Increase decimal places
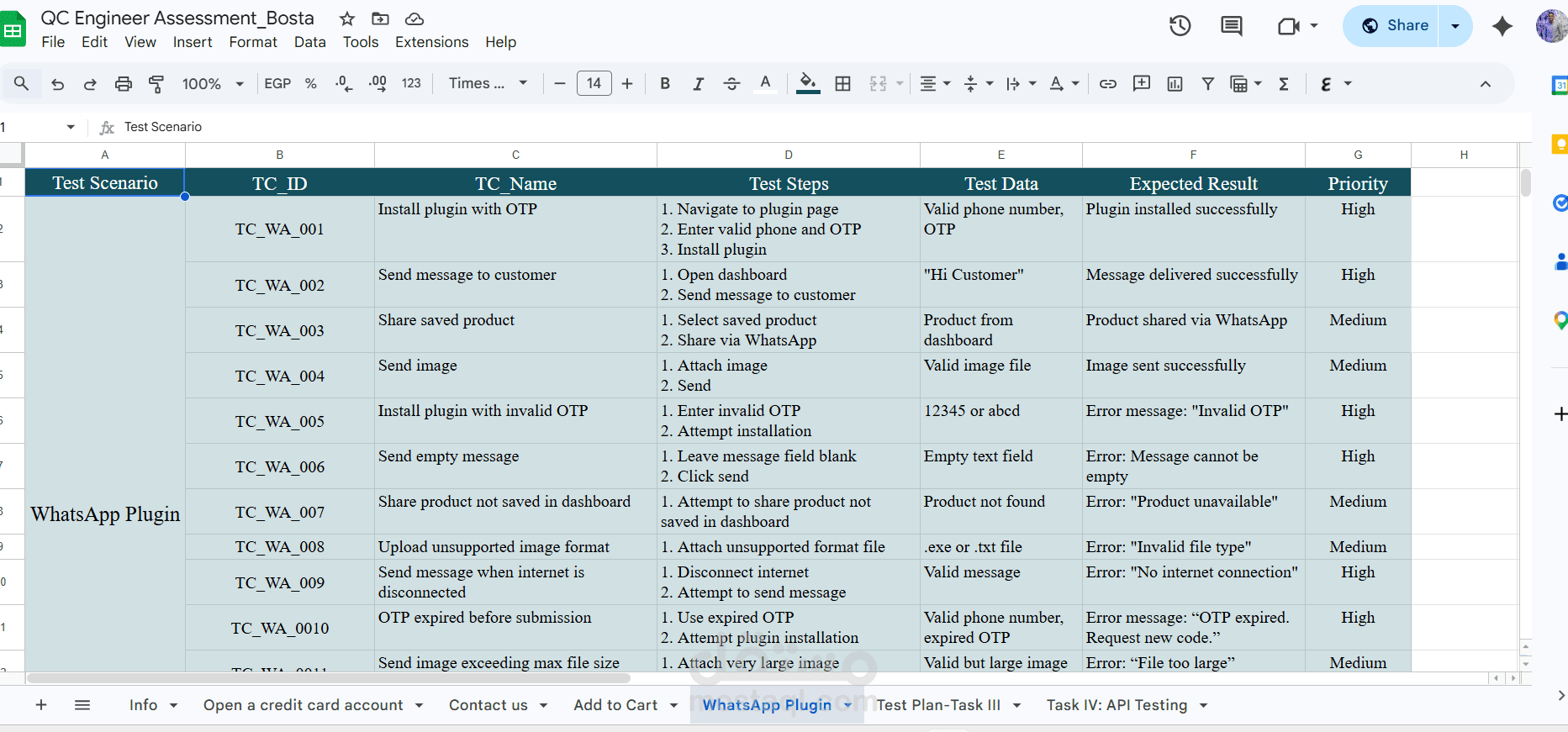Screen dimensions: 1568x732 coord(377,83)
